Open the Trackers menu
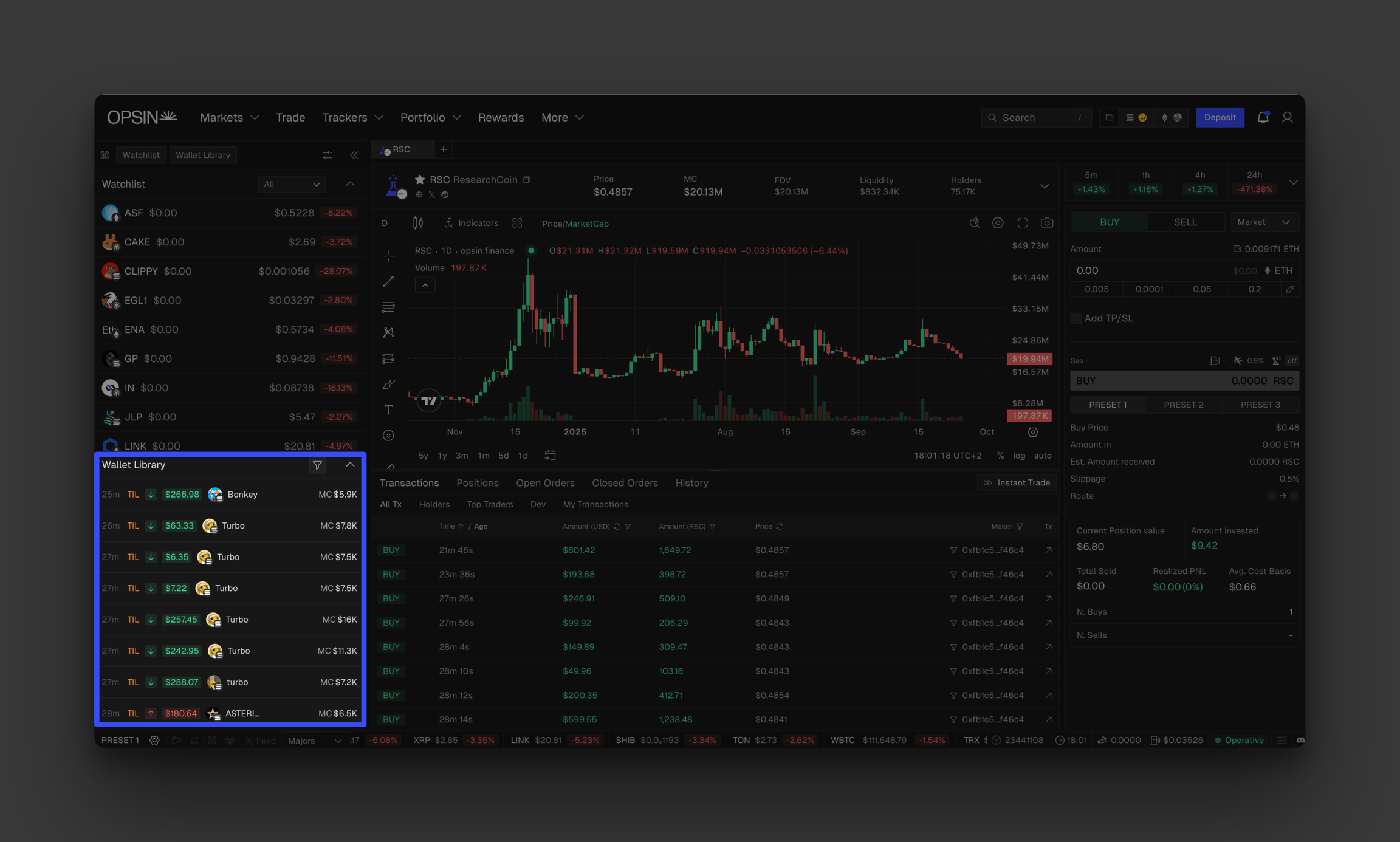Screen dimensions: 1400x842 pyautogui.click(x=352, y=117)
